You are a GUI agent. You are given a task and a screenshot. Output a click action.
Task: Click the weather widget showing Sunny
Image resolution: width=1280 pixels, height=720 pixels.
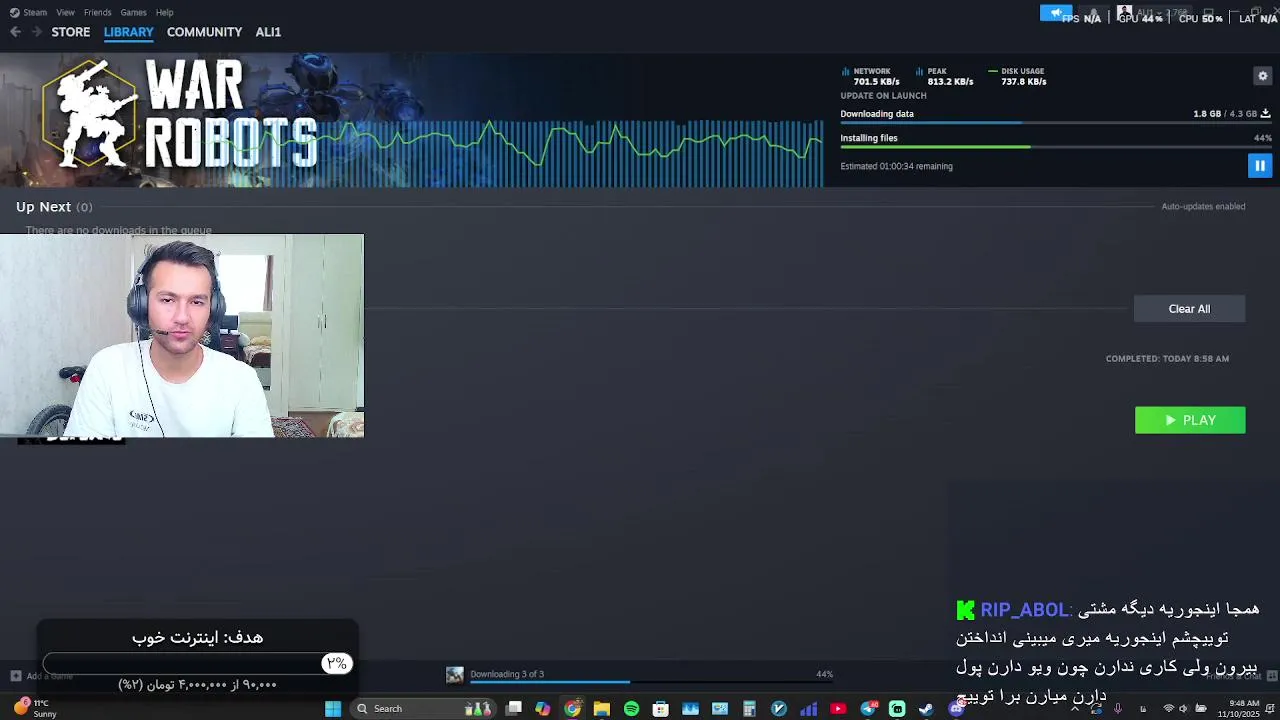[36, 709]
